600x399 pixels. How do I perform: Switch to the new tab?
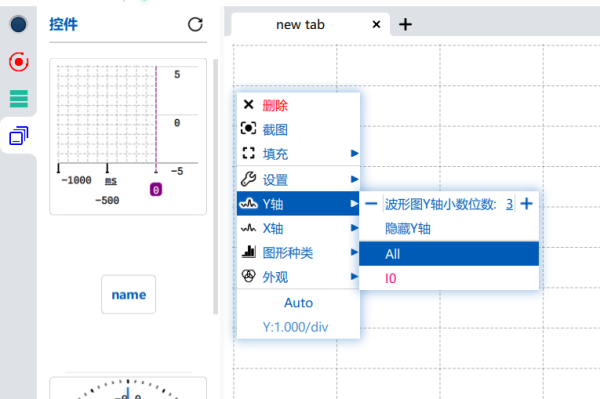tap(300, 24)
